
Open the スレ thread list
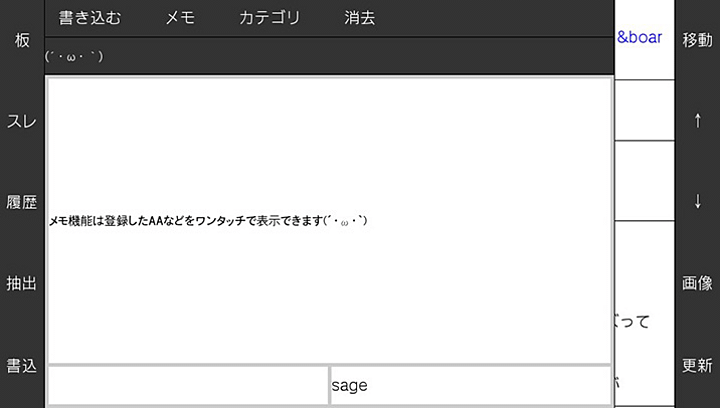[21, 121]
